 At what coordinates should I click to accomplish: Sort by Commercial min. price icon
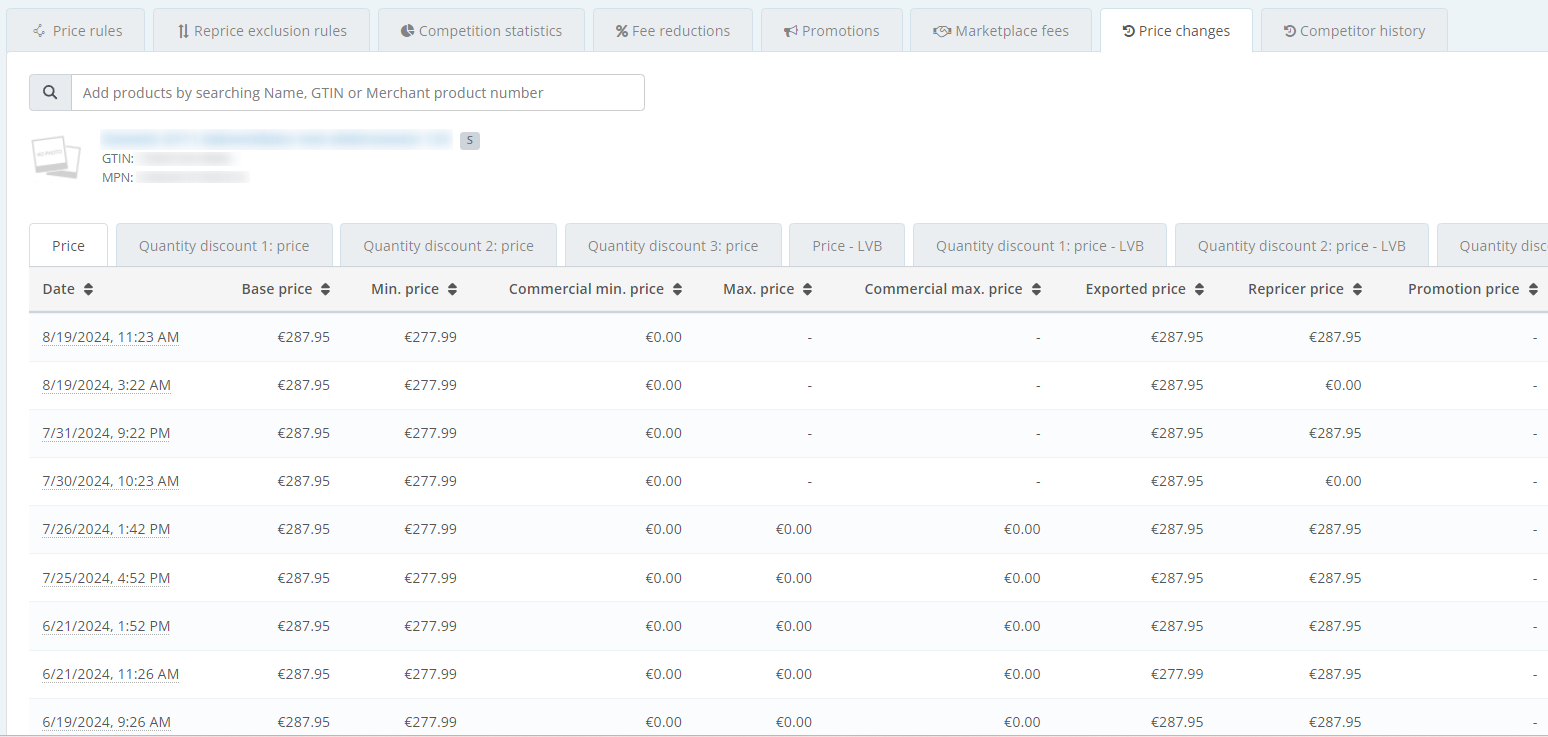point(677,289)
